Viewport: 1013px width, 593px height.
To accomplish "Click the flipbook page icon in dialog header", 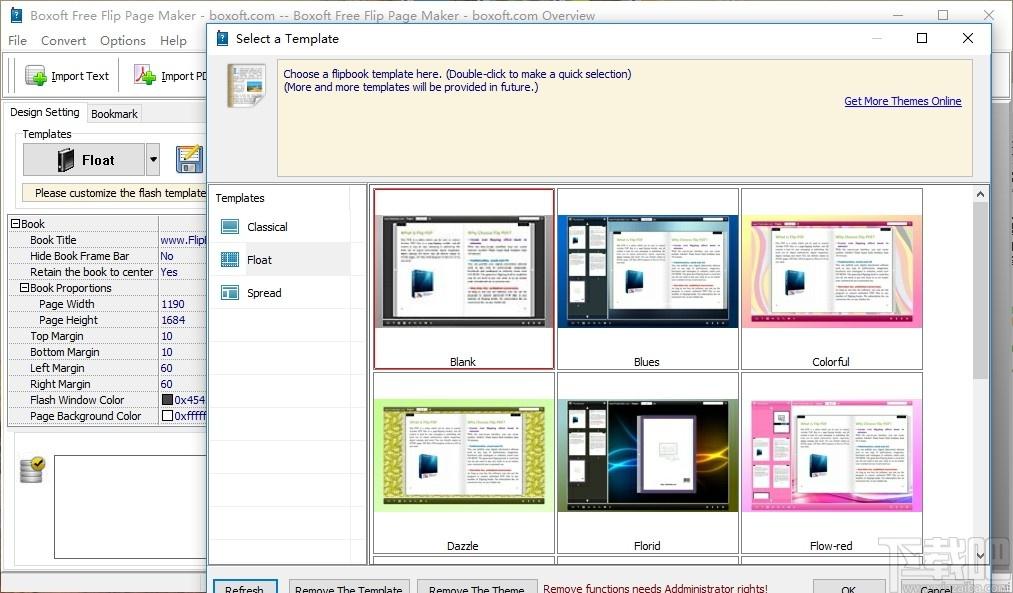I will 246,85.
